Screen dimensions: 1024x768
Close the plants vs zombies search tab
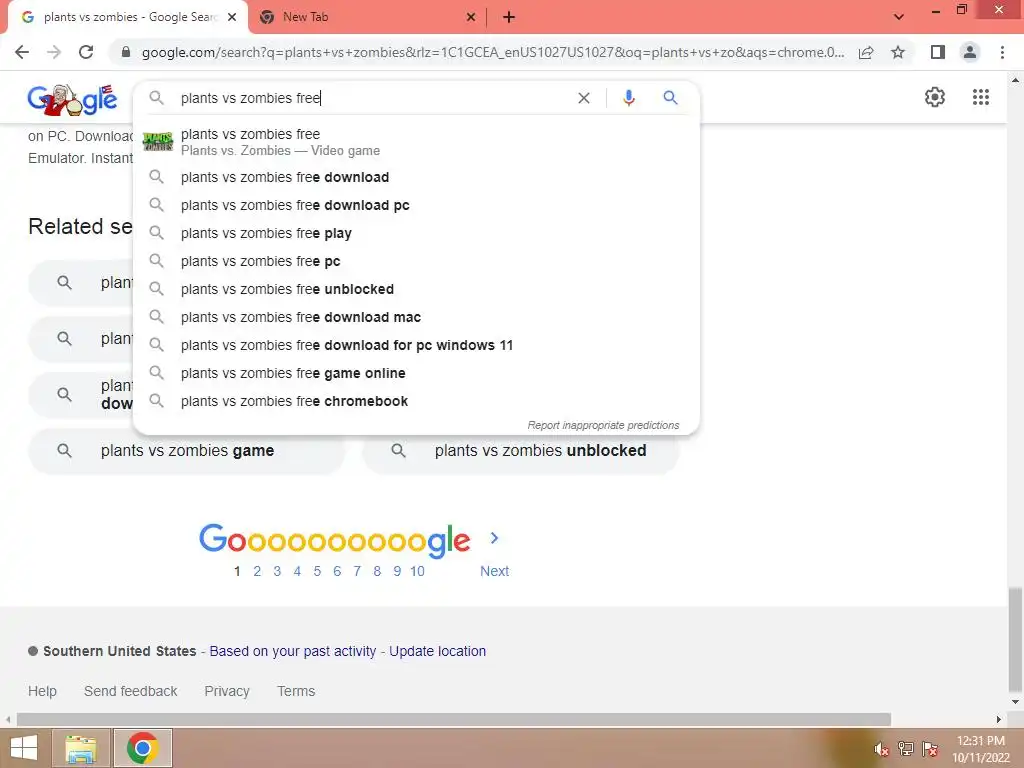click(x=232, y=18)
